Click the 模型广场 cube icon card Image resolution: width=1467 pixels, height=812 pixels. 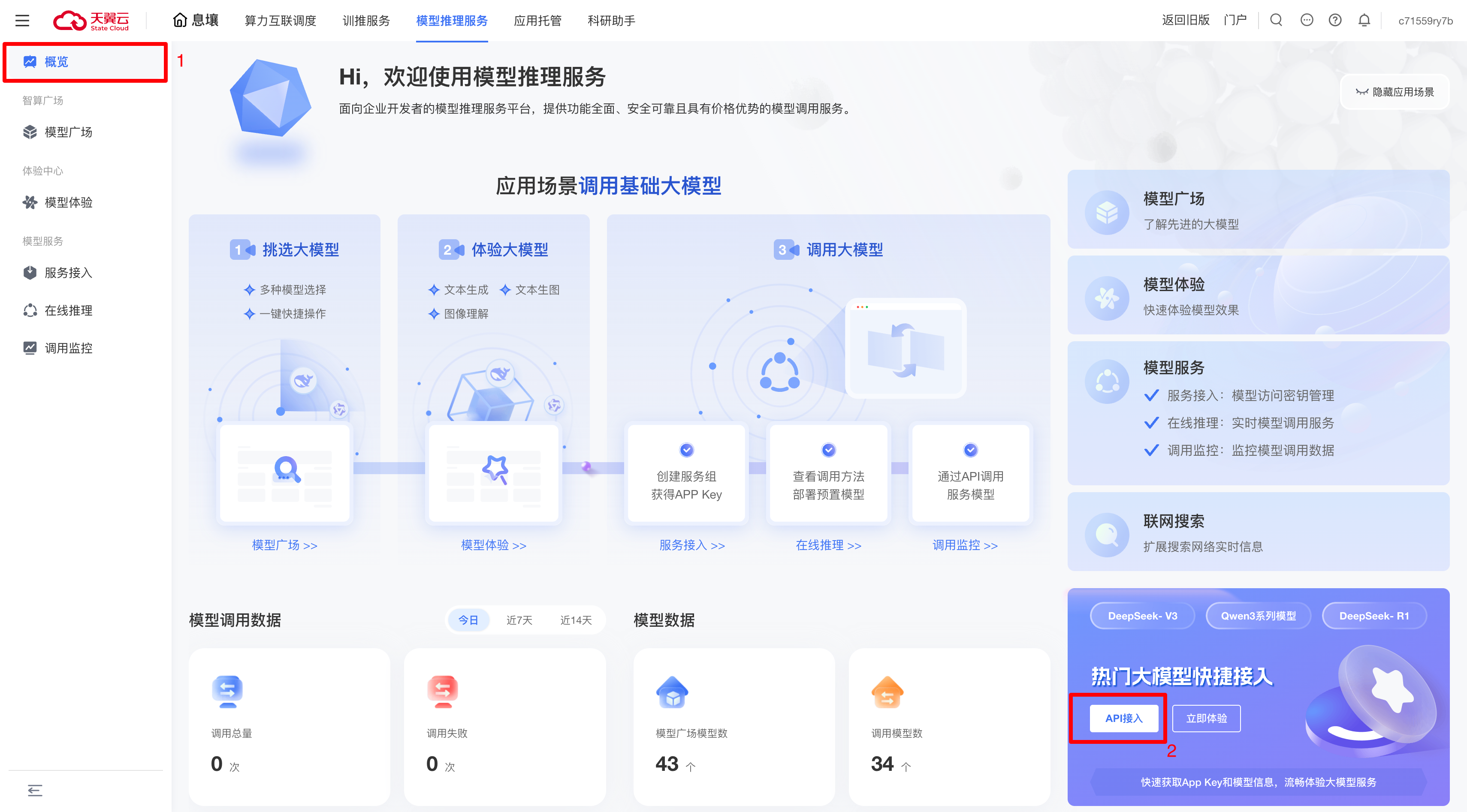point(1107,212)
